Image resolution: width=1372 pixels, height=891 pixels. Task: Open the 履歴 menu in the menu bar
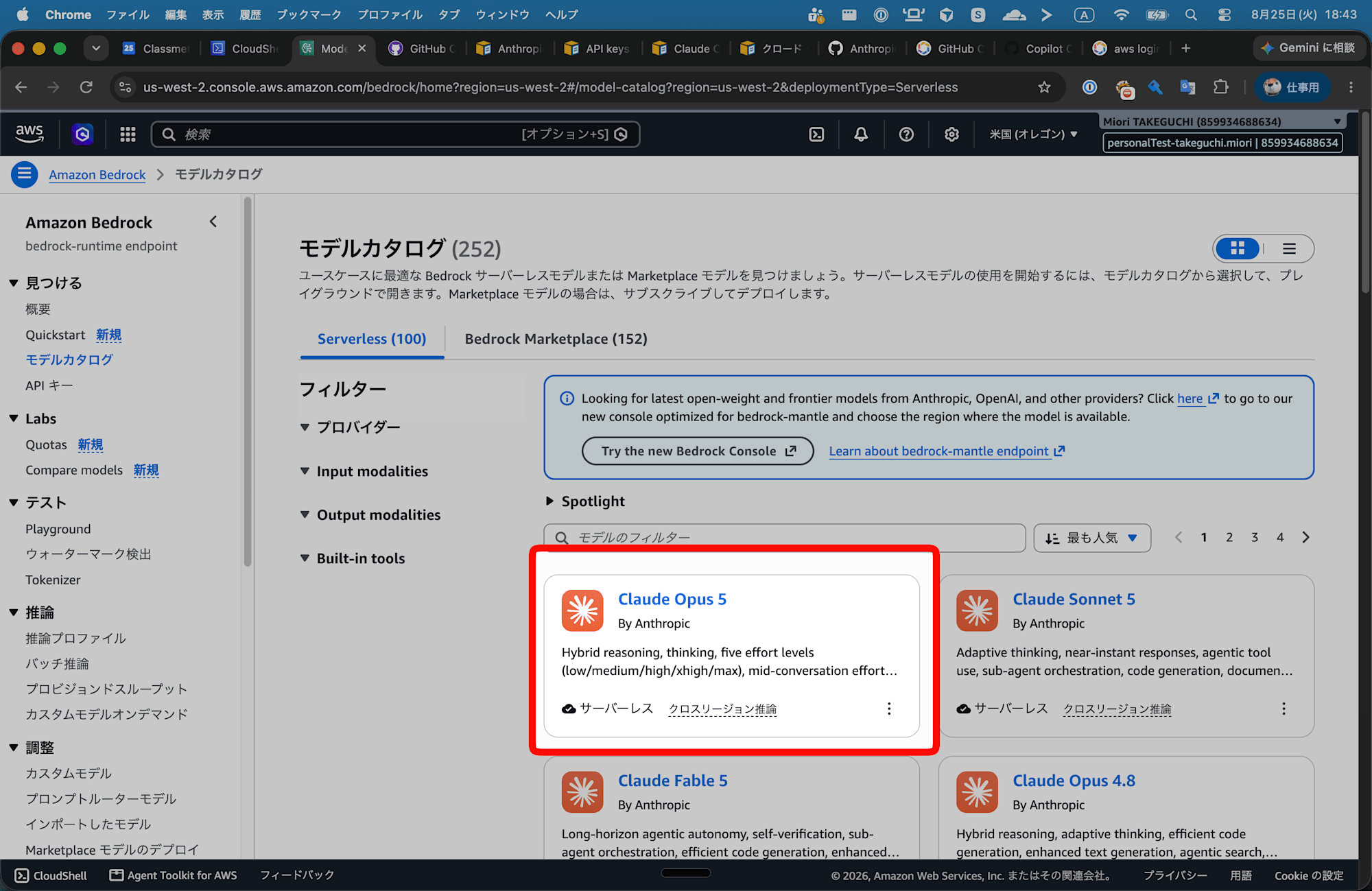pyautogui.click(x=250, y=14)
